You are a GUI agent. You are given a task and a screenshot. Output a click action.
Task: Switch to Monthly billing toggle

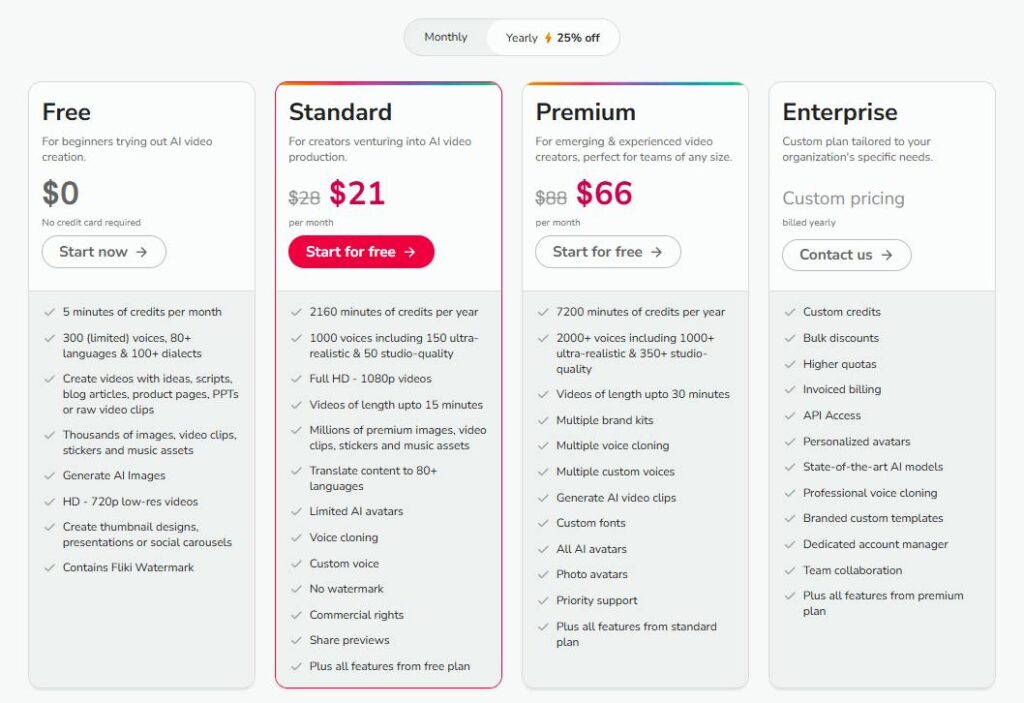pyautogui.click(x=446, y=37)
